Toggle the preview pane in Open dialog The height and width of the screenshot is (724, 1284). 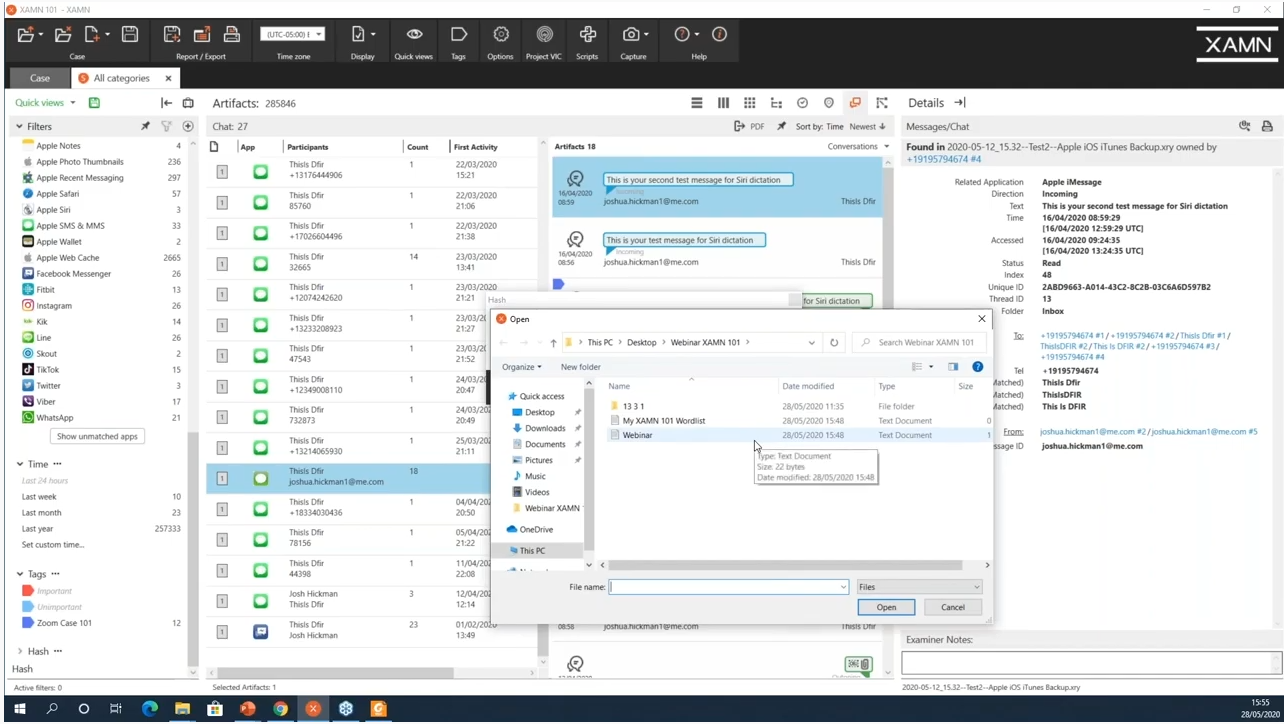click(953, 367)
